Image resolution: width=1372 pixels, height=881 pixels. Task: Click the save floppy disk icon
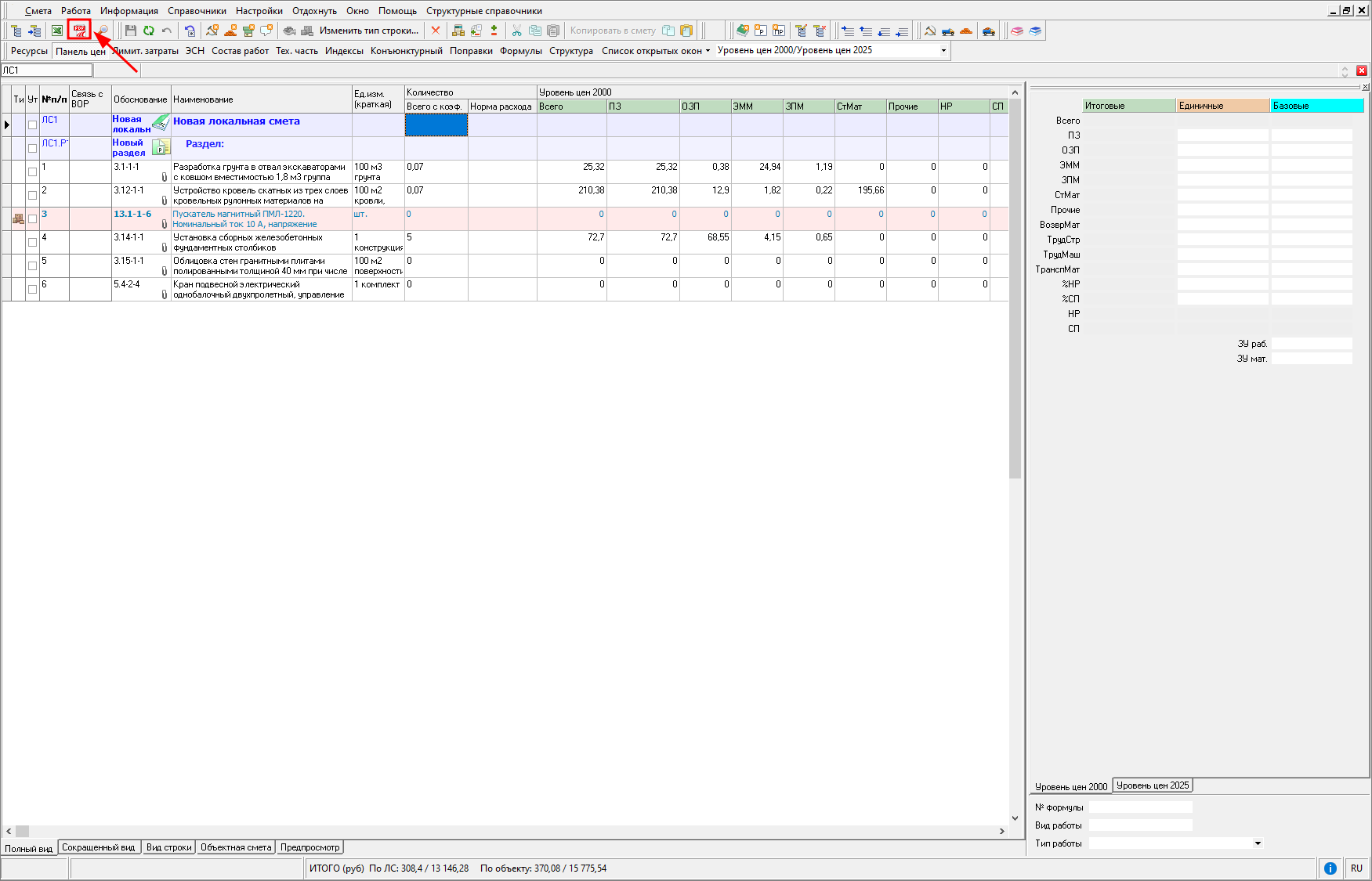tap(131, 31)
